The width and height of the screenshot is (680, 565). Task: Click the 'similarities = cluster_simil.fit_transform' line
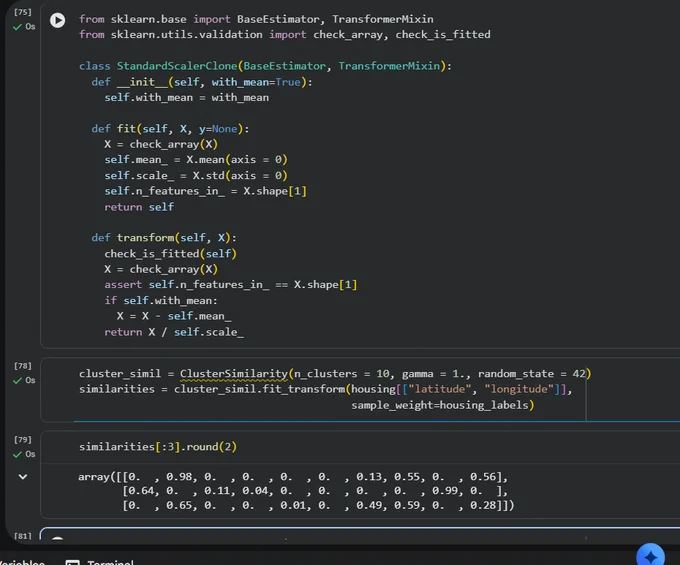[x=325, y=389]
